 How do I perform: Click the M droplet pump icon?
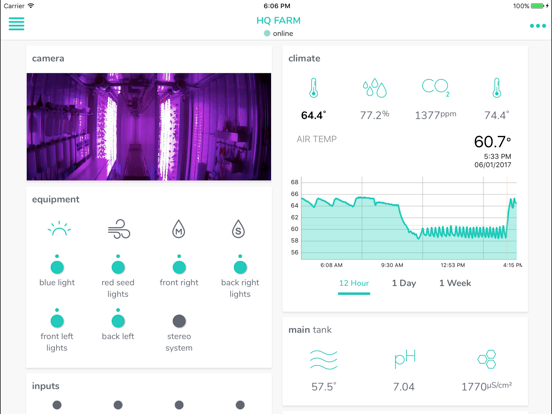click(x=178, y=229)
